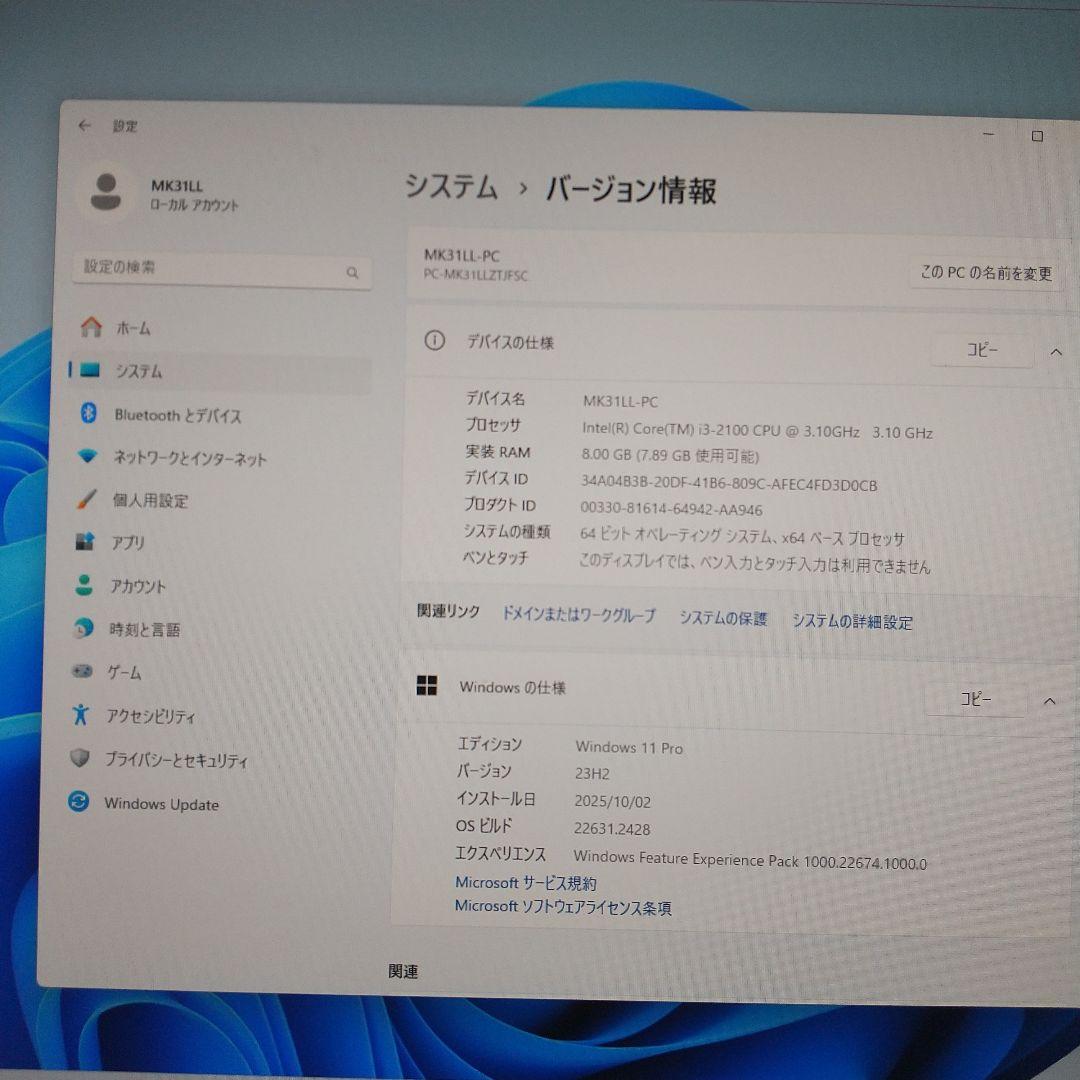Collapse the Windows の仕様 section chevron
Image resolution: width=1080 pixels, height=1080 pixels.
point(1049,700)
